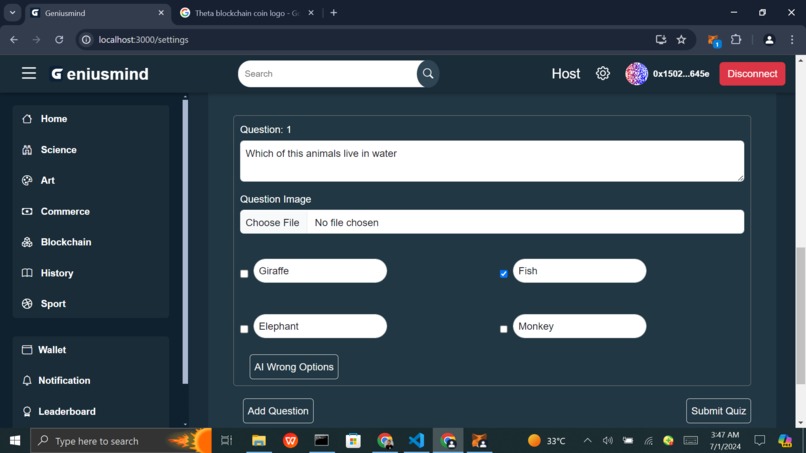Click the Host link
The width and height of the screenshot is (806, 453).
[x=565, y=74]
